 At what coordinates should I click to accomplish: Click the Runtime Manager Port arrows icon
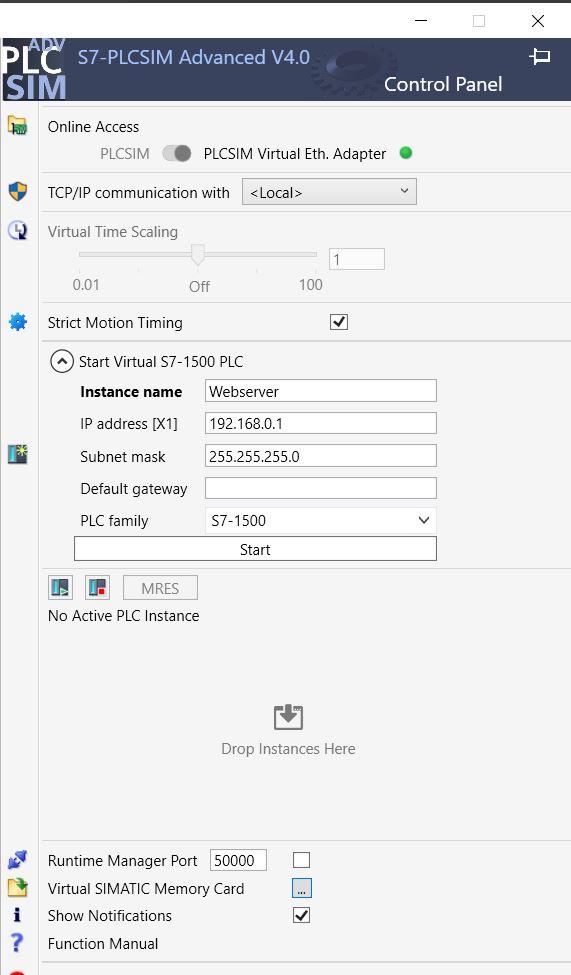click(17, 860)
